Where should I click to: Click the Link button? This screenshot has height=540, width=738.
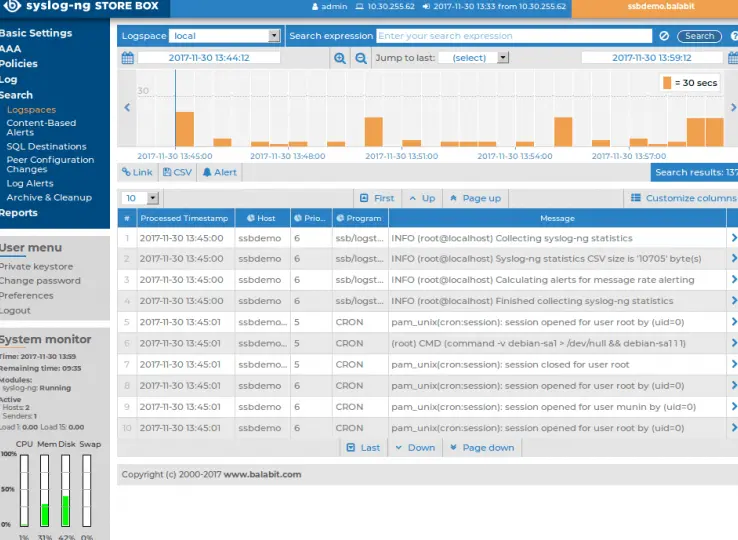point(137,172)
